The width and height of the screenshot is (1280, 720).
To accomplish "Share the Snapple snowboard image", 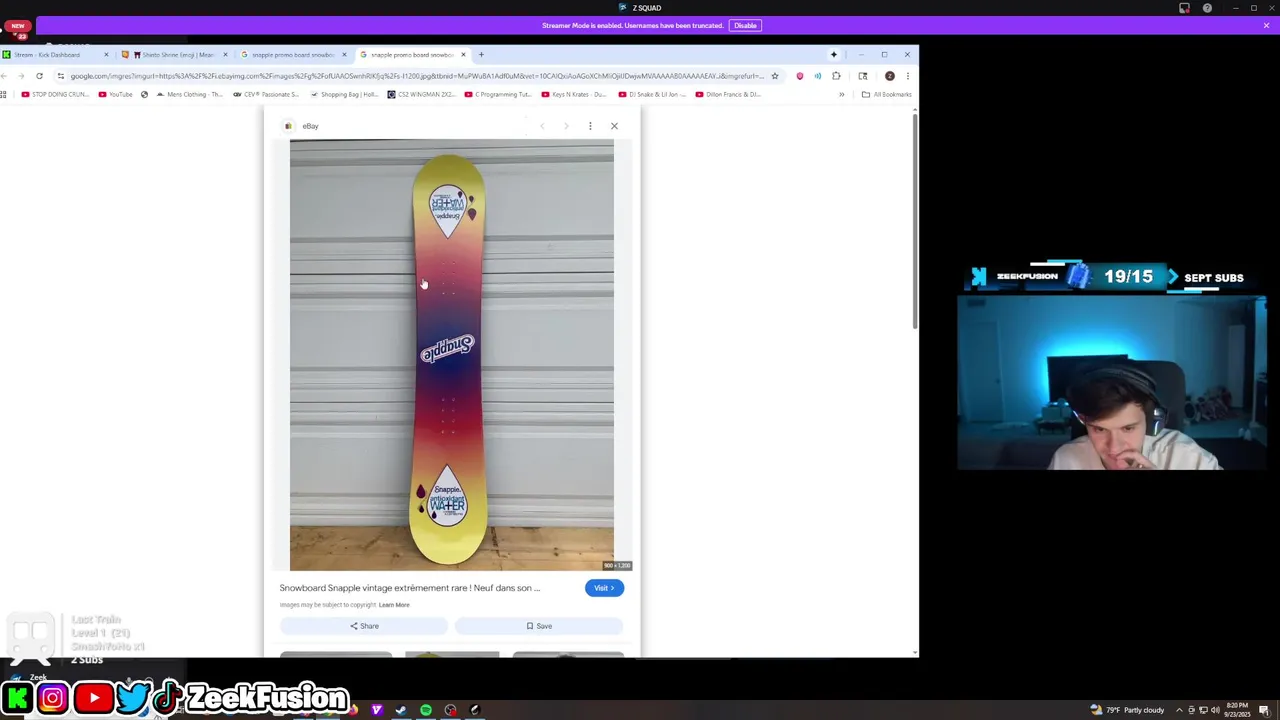I will (364, 626).
